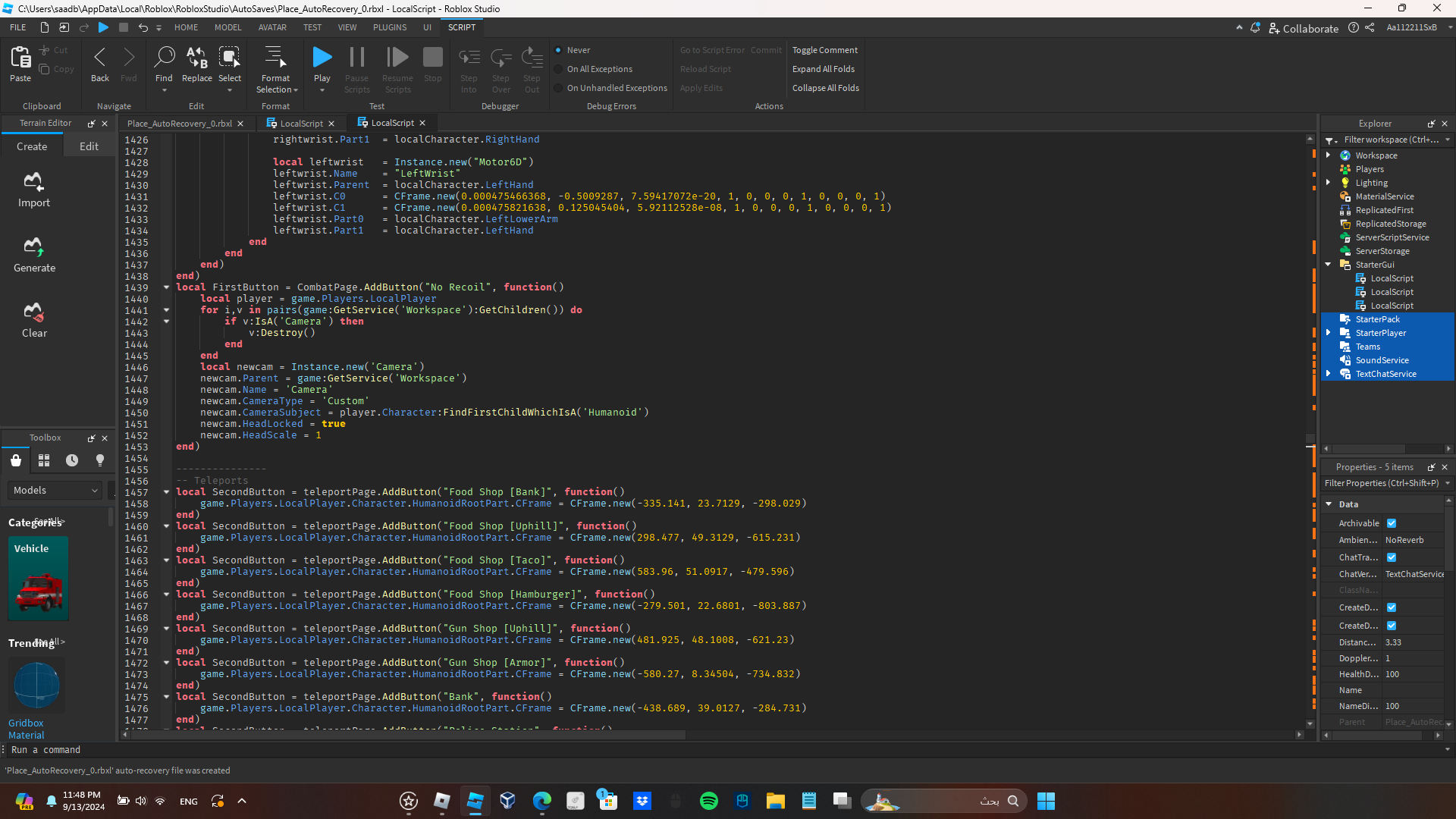Open the Toolbox Recent clock icon

click(x=72, y=460)
